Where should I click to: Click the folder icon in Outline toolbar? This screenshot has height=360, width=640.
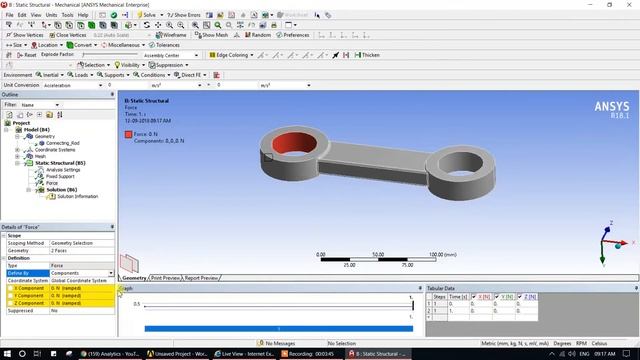tap(49, 115)
